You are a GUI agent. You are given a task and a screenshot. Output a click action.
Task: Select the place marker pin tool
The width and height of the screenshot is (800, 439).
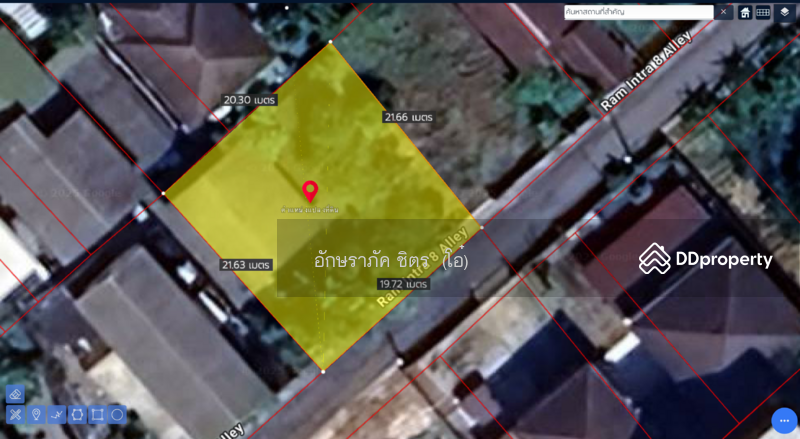tap(36, 414)
